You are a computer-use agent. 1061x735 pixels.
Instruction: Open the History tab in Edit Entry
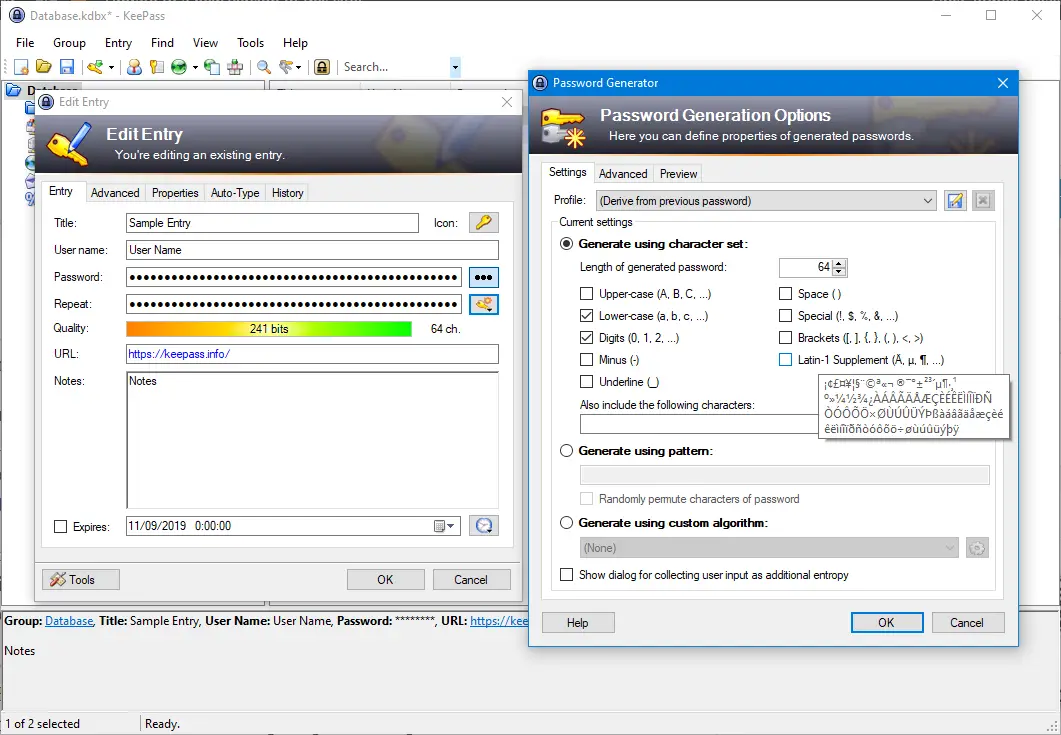[288, 193]
